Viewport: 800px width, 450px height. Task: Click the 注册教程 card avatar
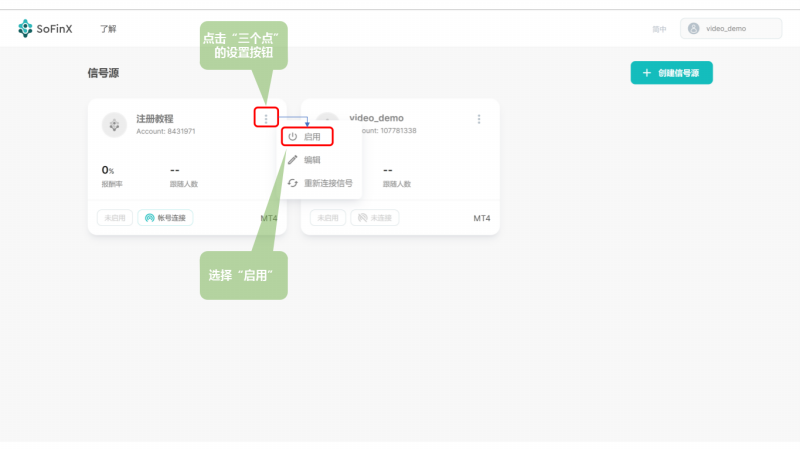pos(114,124)
